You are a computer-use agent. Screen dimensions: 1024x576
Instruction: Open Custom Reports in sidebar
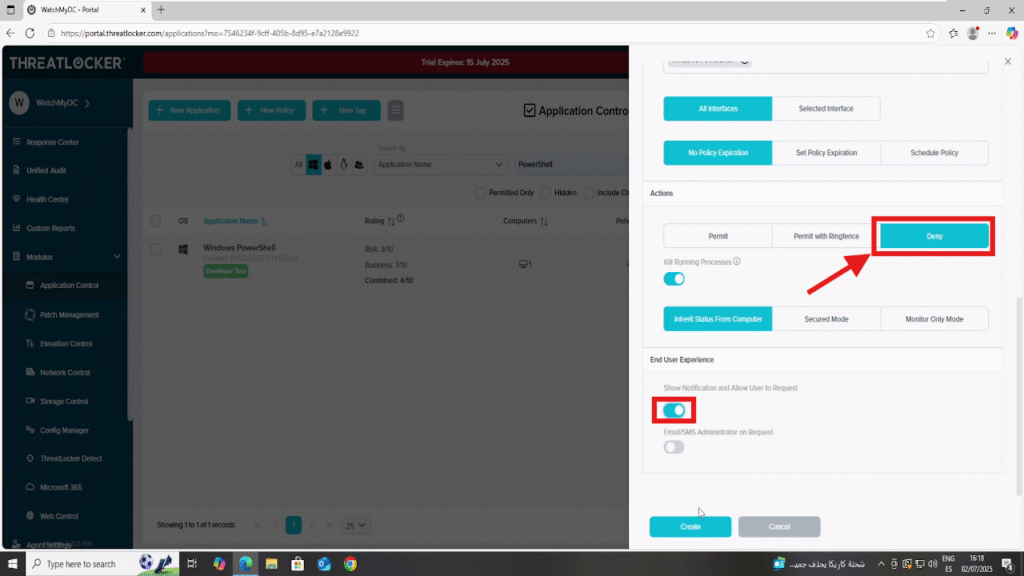(x=50, y=228)
